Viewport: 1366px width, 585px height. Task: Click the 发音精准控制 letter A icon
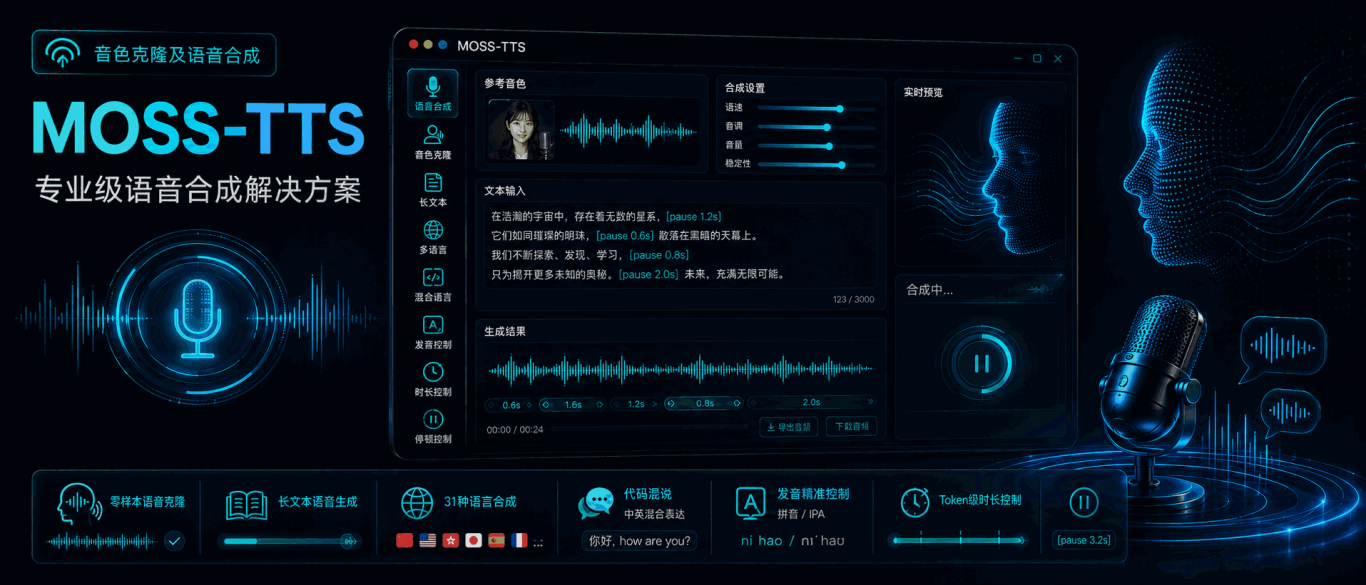pos(750,504)
